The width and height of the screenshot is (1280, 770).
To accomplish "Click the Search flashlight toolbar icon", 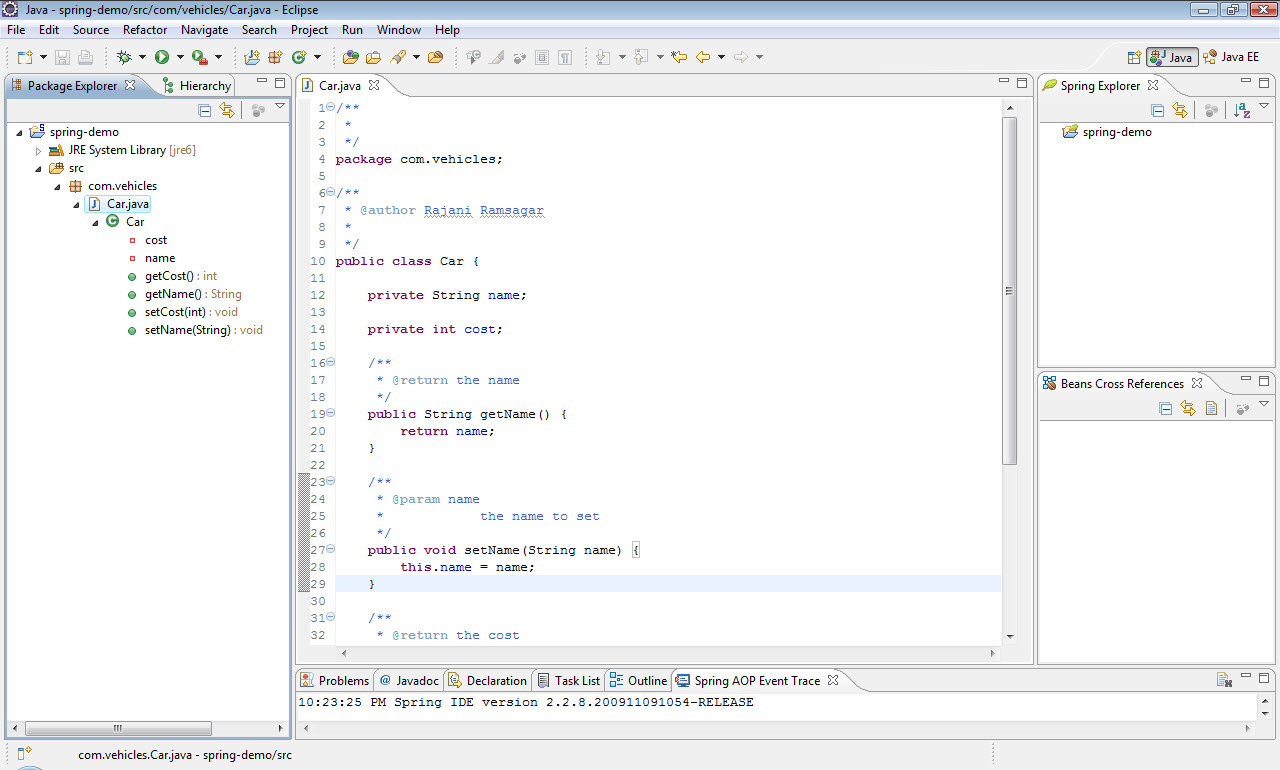I will point(397,57).
